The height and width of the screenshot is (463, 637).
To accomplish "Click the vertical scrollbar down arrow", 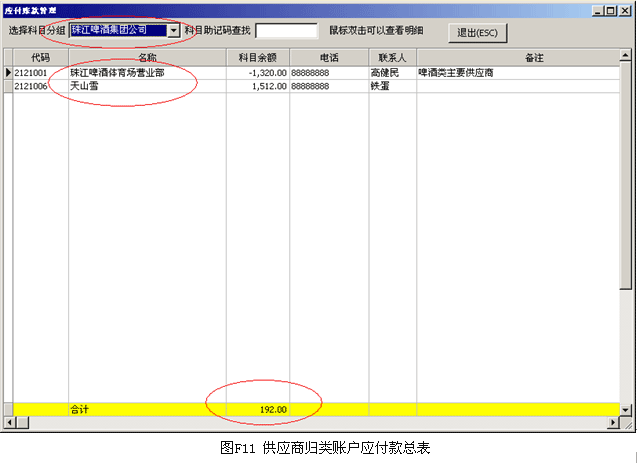I will (626, 410).
